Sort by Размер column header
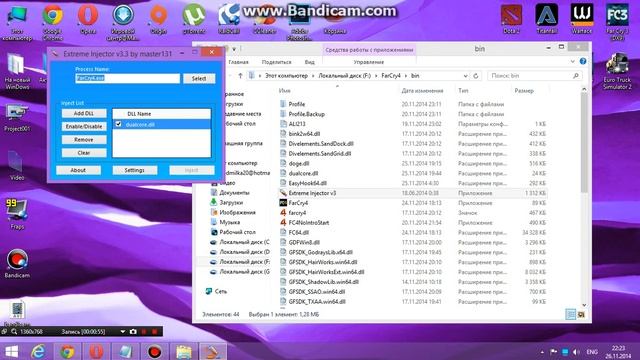The image size is (640, 360). click(x=524, y=91)
